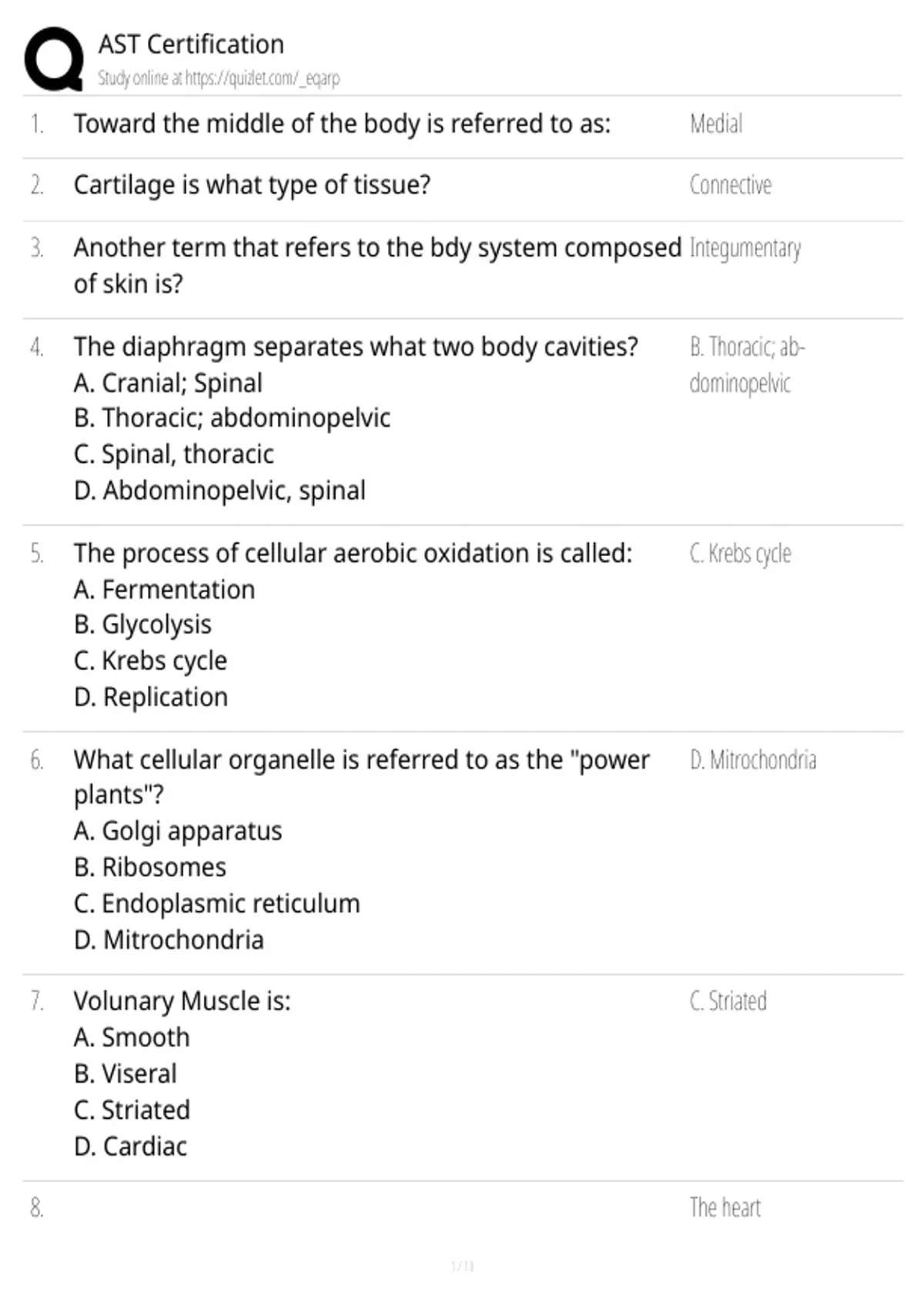Select option C. Endoplasmic reticulum

pos(217,903)
